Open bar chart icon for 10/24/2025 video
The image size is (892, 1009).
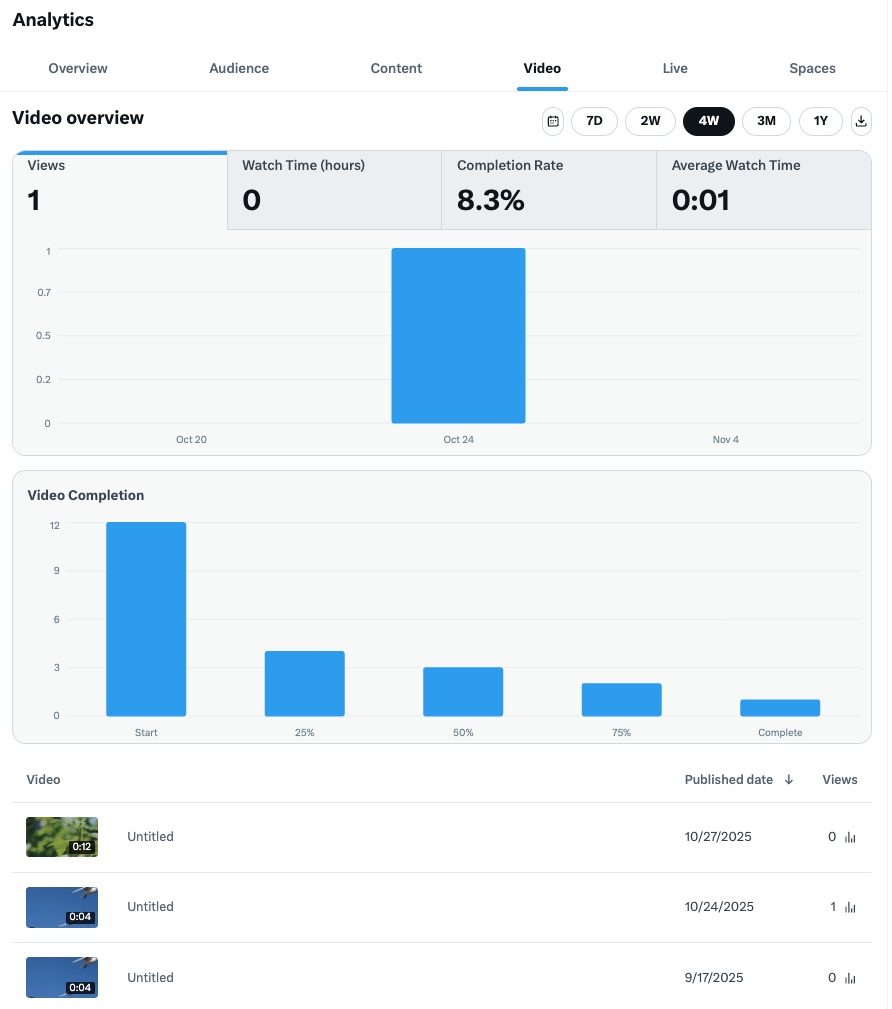851,907
